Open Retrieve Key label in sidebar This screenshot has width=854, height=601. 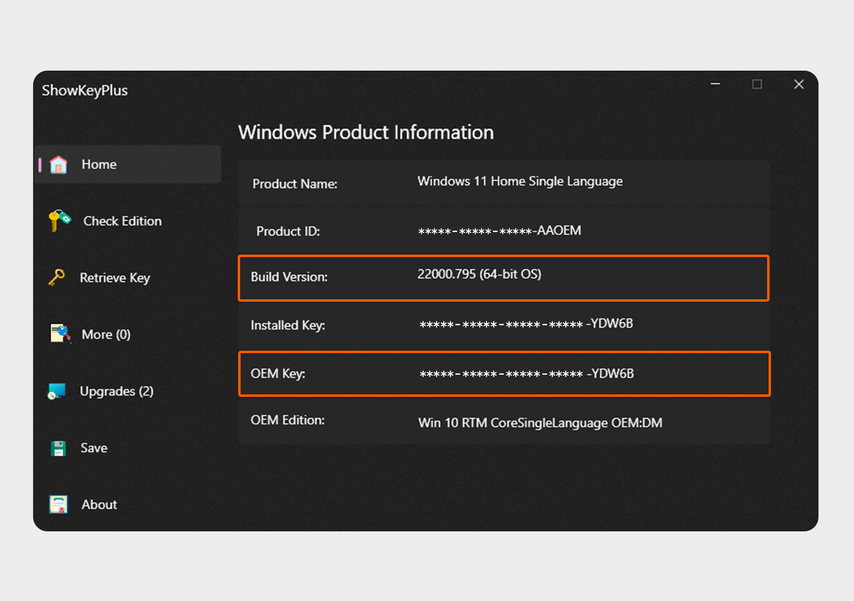[115, 278]
